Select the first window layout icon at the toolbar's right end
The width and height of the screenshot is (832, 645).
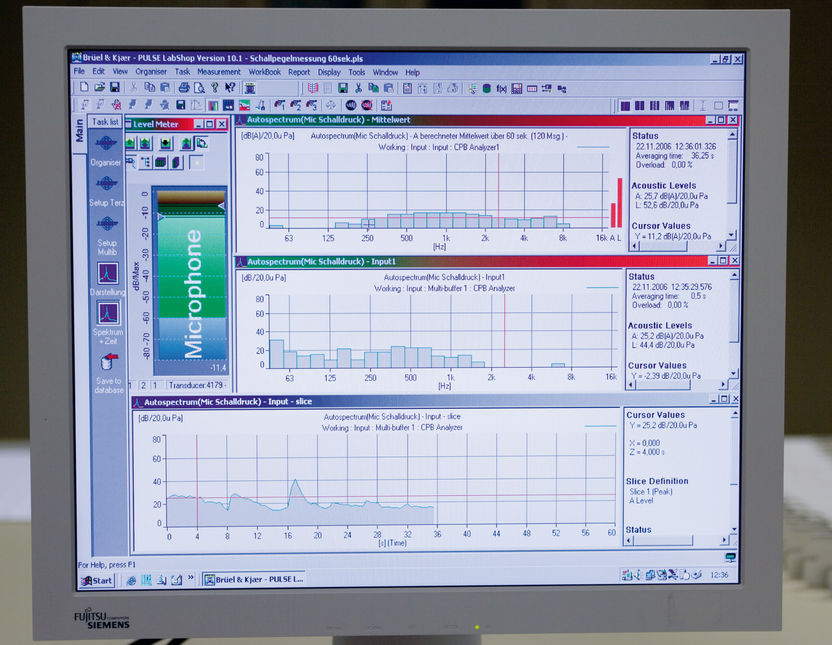[626, 106]
